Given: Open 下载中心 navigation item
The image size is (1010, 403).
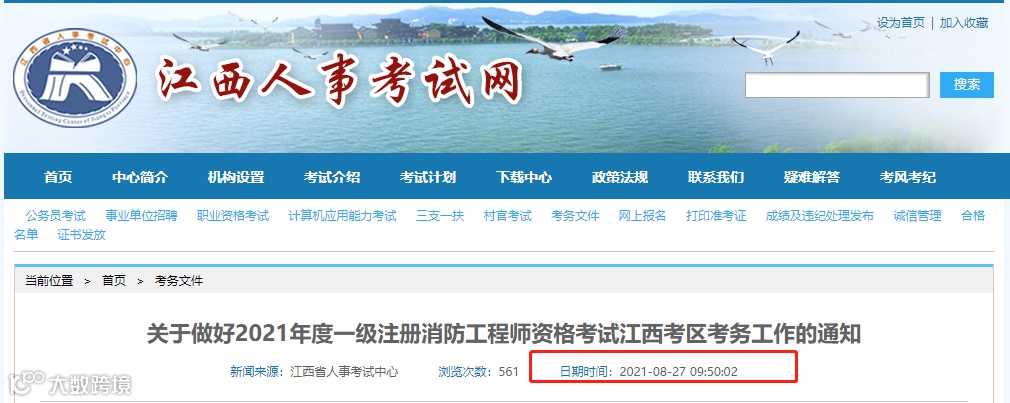Looking at the screenshot, I should pyautogui.click(x=524, y=177).
